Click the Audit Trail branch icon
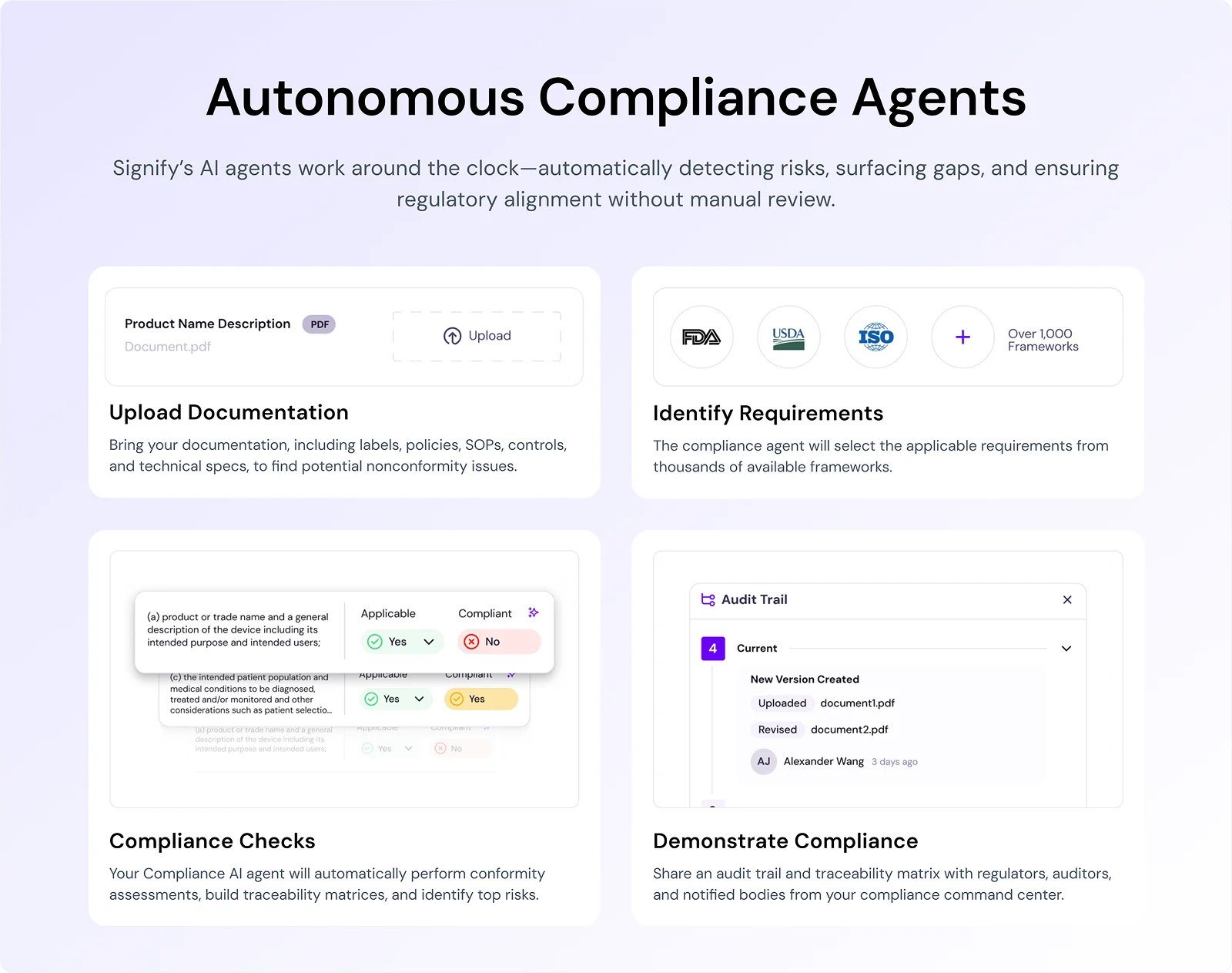Image resolution: width=1232 pixels, height=973 pixels. coord(708,599)
